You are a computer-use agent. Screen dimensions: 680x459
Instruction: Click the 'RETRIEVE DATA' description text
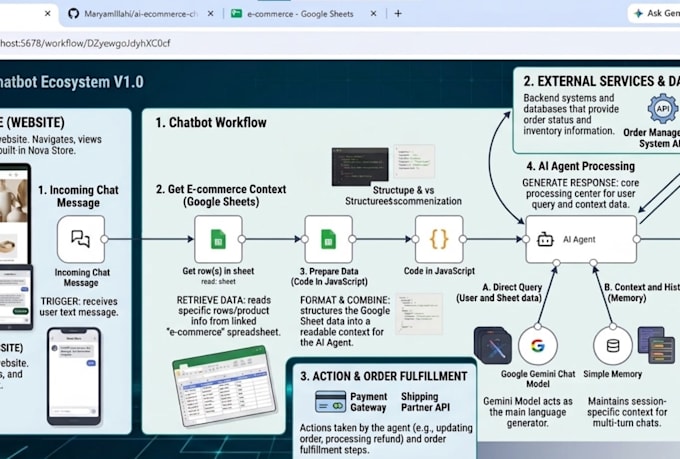[223, 316]
